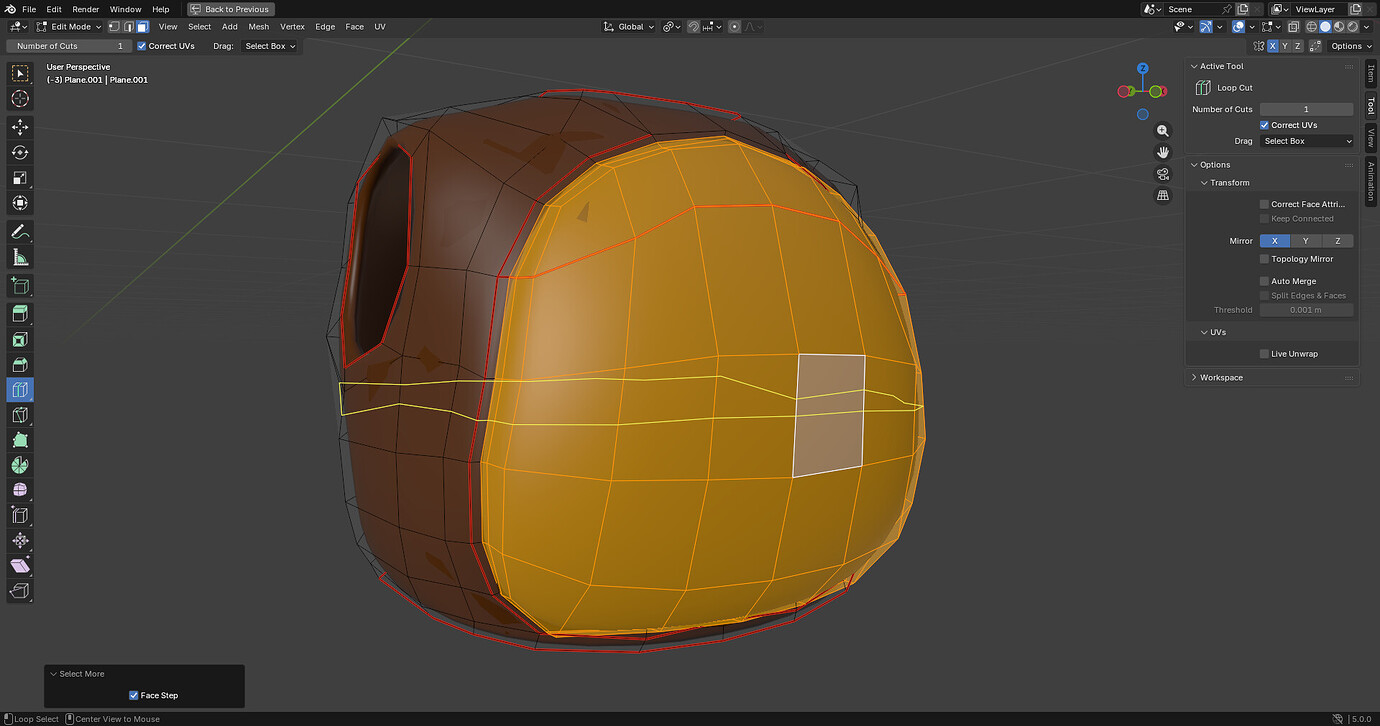Open the Mesh menu

tap(259, 27)
